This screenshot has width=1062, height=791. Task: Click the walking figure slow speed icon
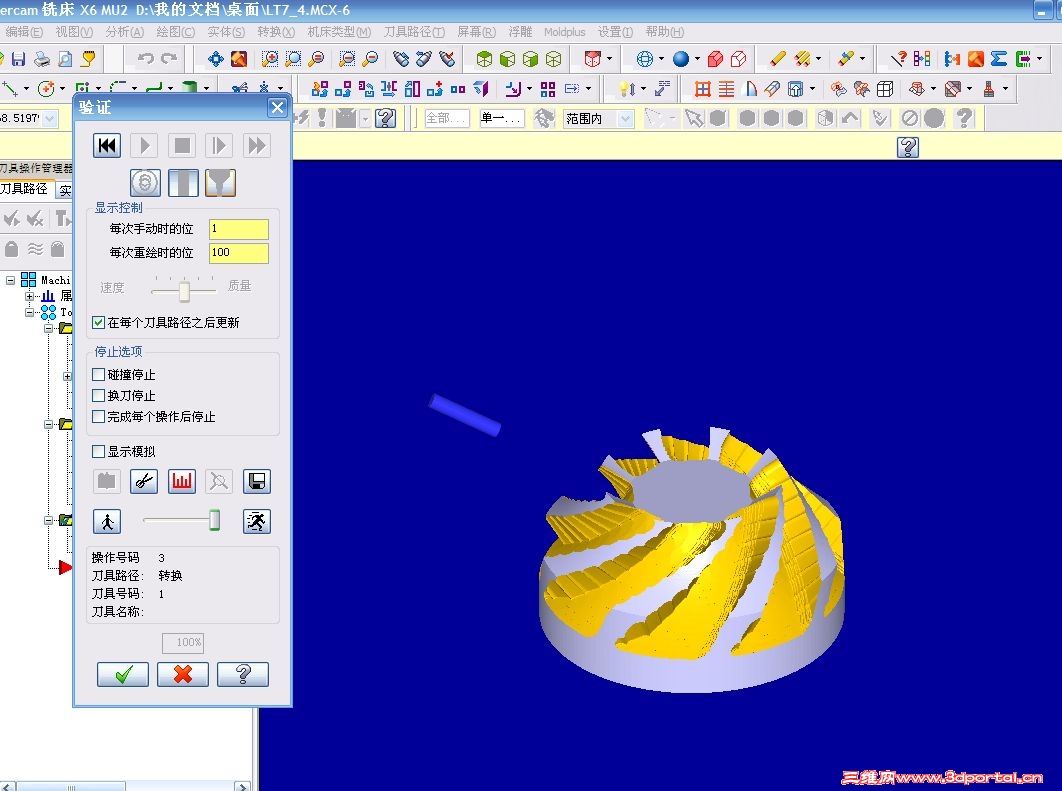[x=107, y=521]
